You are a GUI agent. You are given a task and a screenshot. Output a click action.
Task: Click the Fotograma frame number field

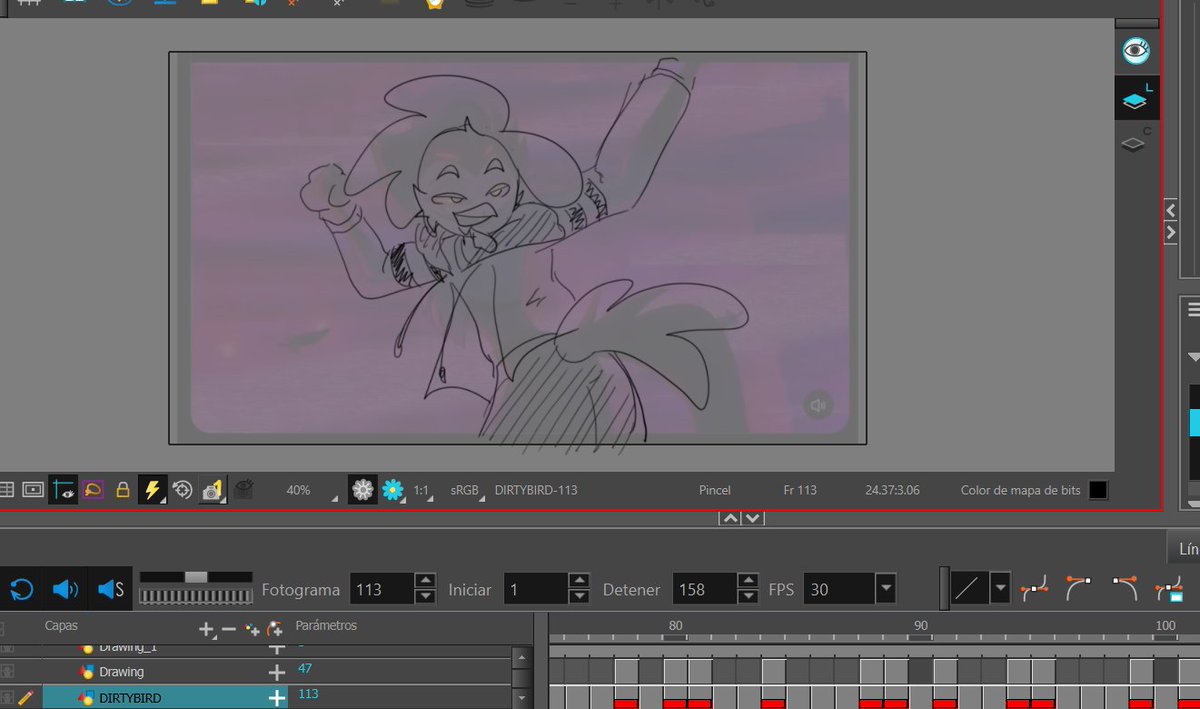tap(381, 589)
